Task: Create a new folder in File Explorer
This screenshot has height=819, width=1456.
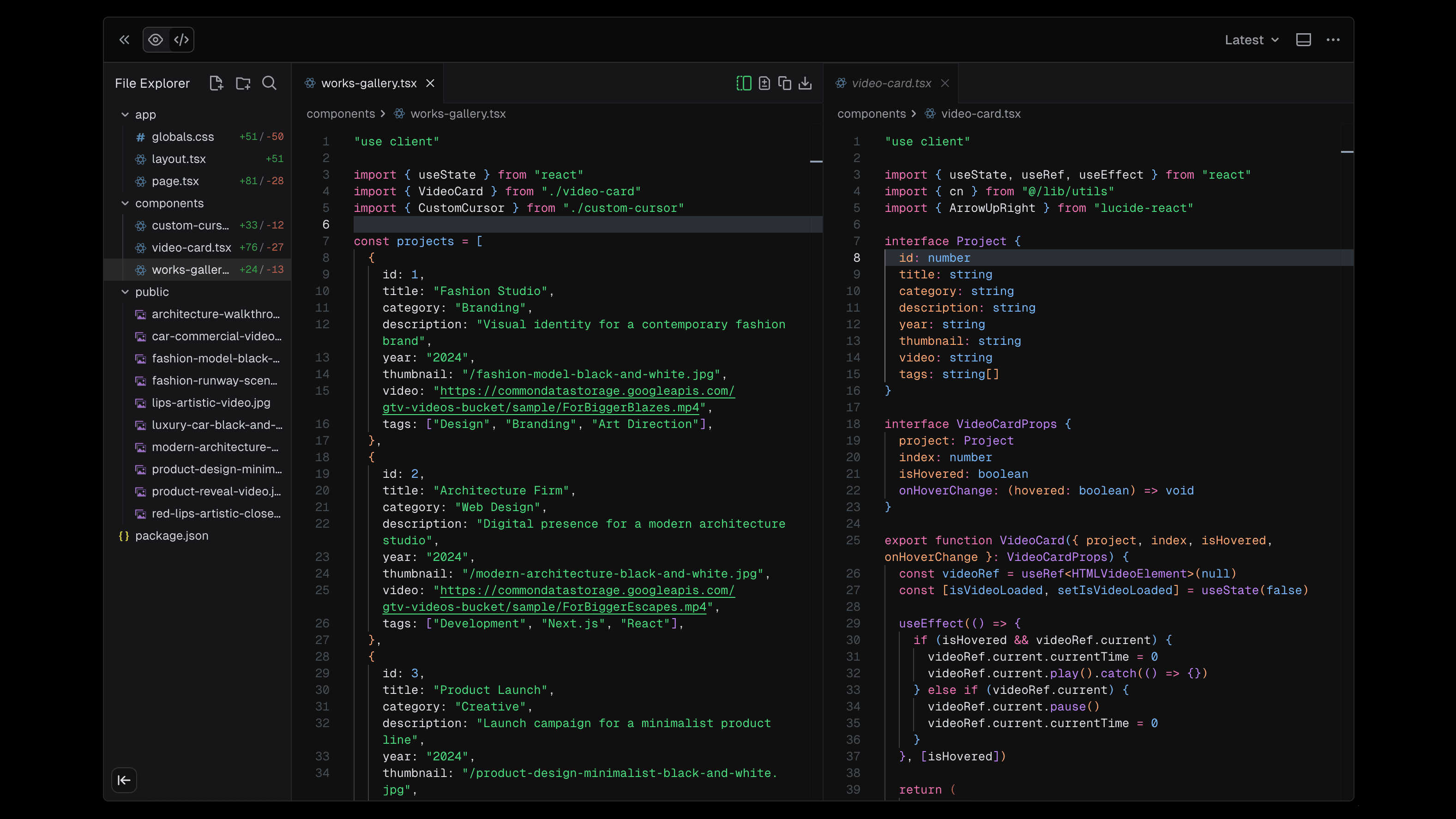Action: (x=243, y=83)
